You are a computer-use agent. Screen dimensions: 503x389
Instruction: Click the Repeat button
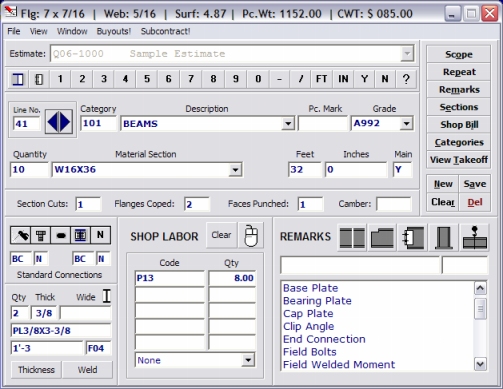pos(459,72)
